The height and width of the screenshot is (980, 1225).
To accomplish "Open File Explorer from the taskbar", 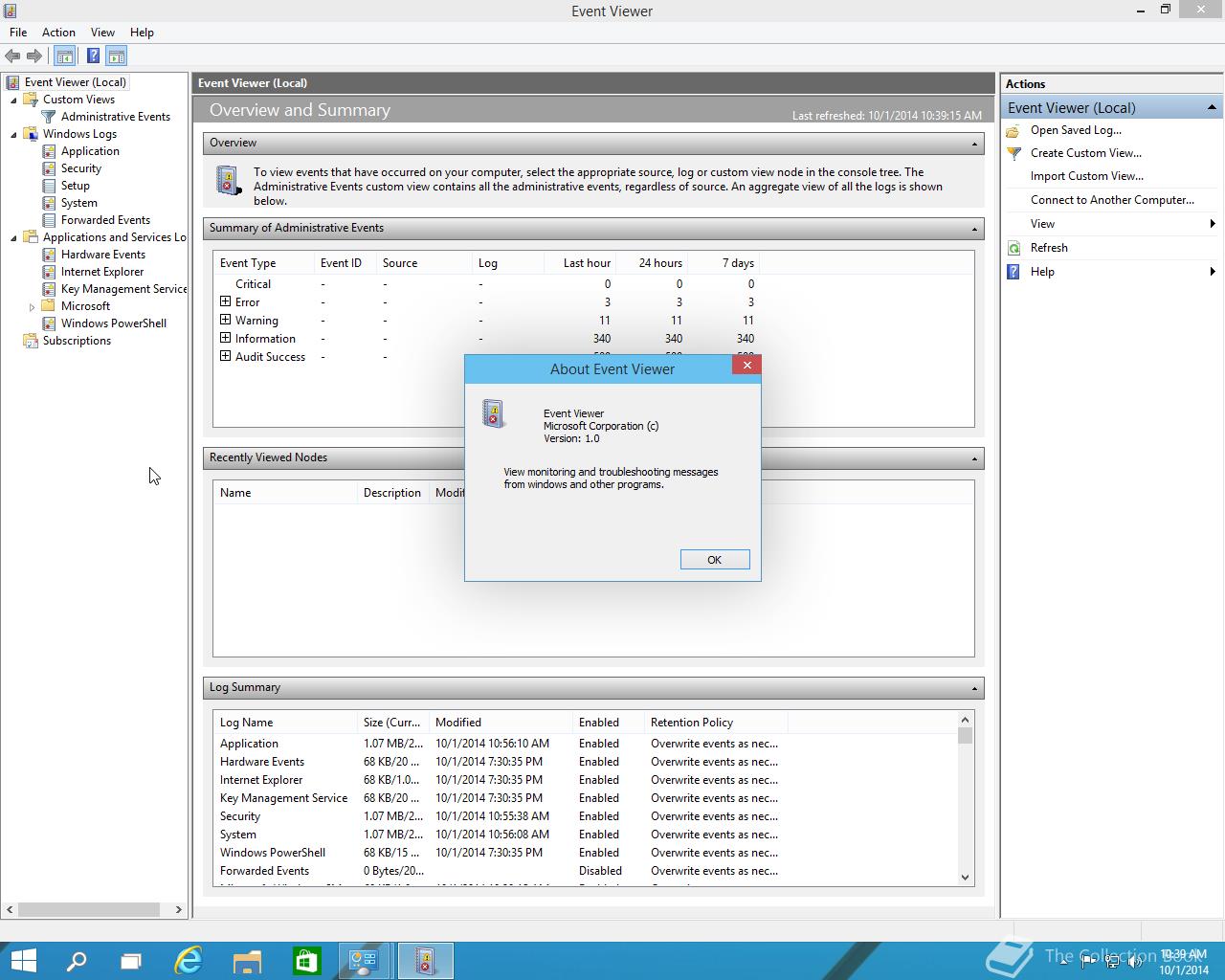I will click(248, 960).
